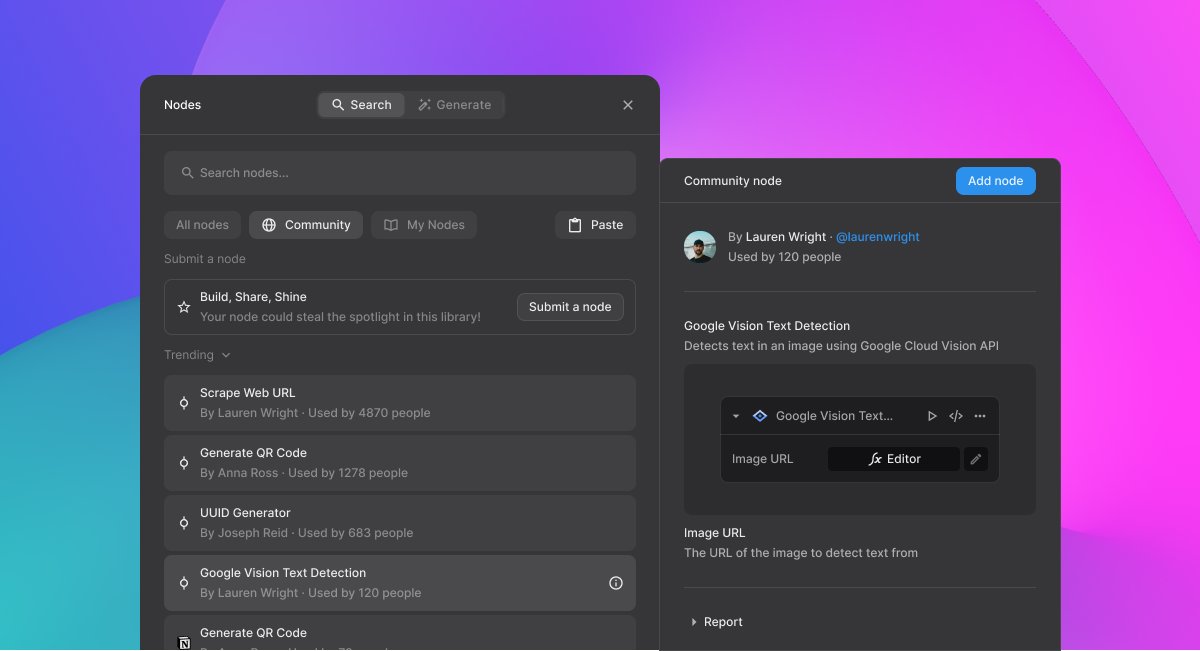Click the globe icon on Community tab
1200x651 pixels.
[x=269, y=225]
